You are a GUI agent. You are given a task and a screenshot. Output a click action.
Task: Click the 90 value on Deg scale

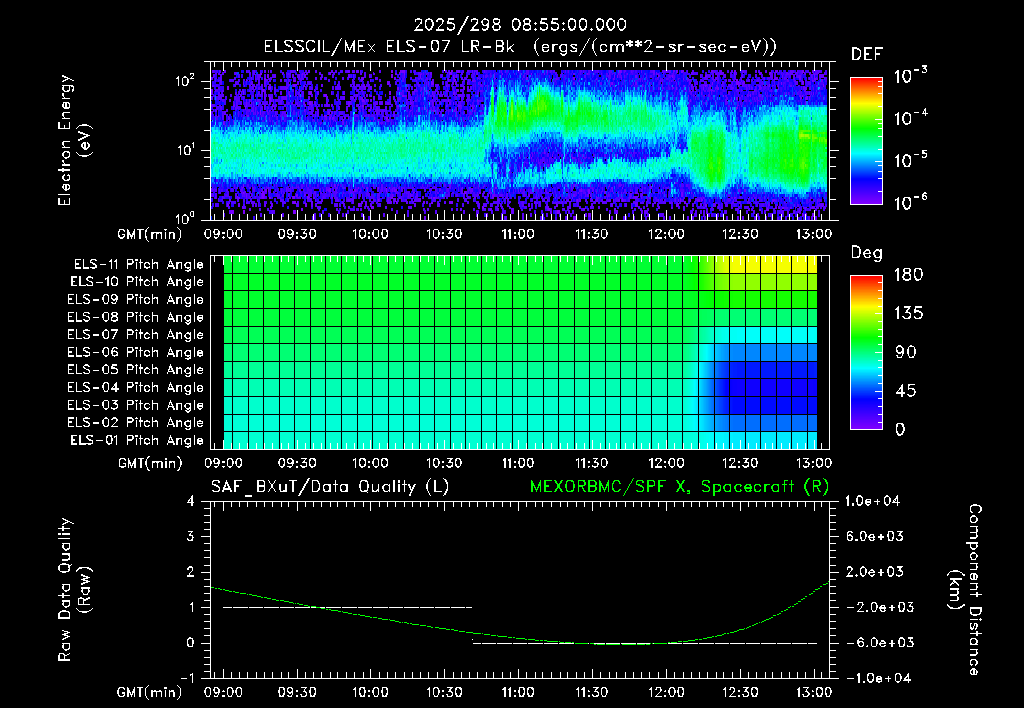(x=906, y=352)
